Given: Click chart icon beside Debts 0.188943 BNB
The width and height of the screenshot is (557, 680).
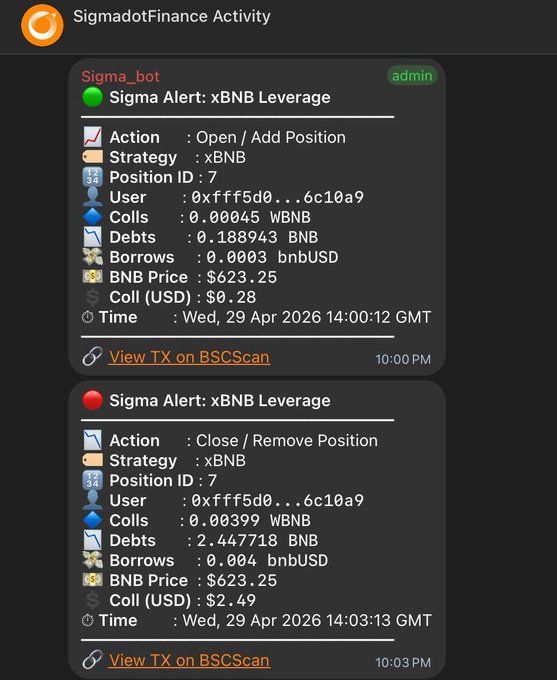Looking at the screenshot, I should 92,237.
